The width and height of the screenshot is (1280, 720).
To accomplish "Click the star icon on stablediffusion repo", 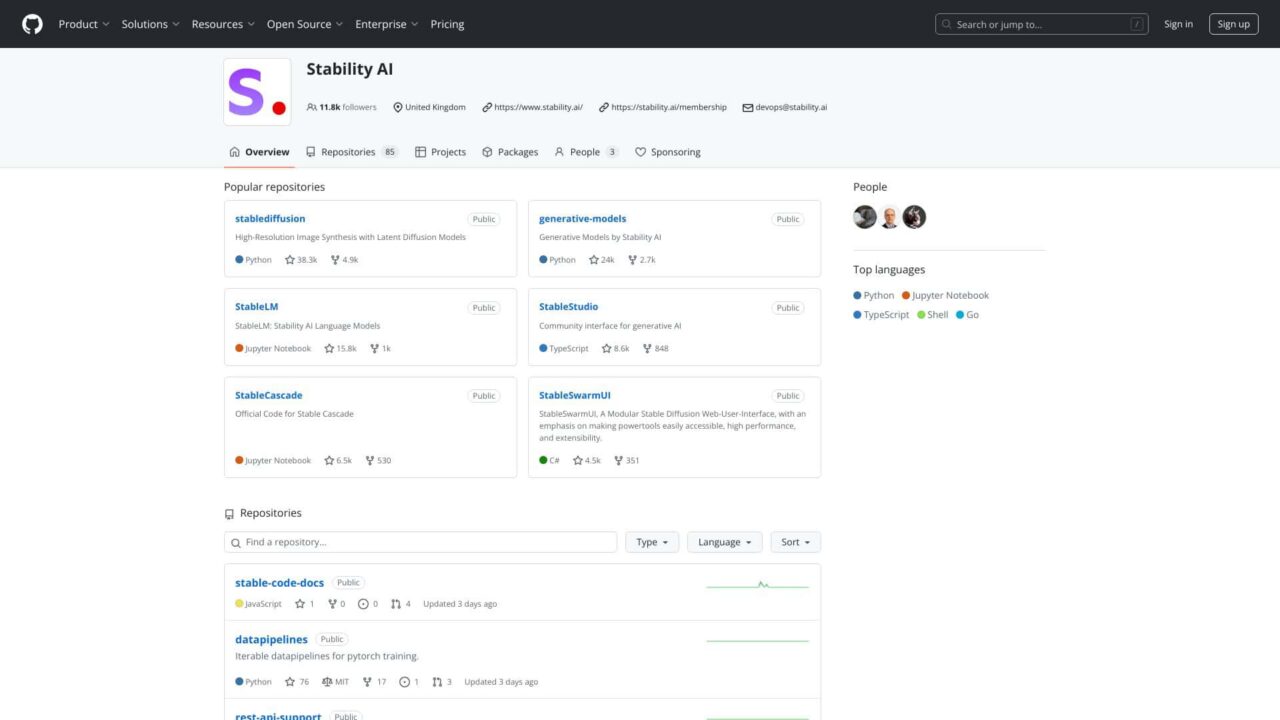I will [x=290, y=260].
